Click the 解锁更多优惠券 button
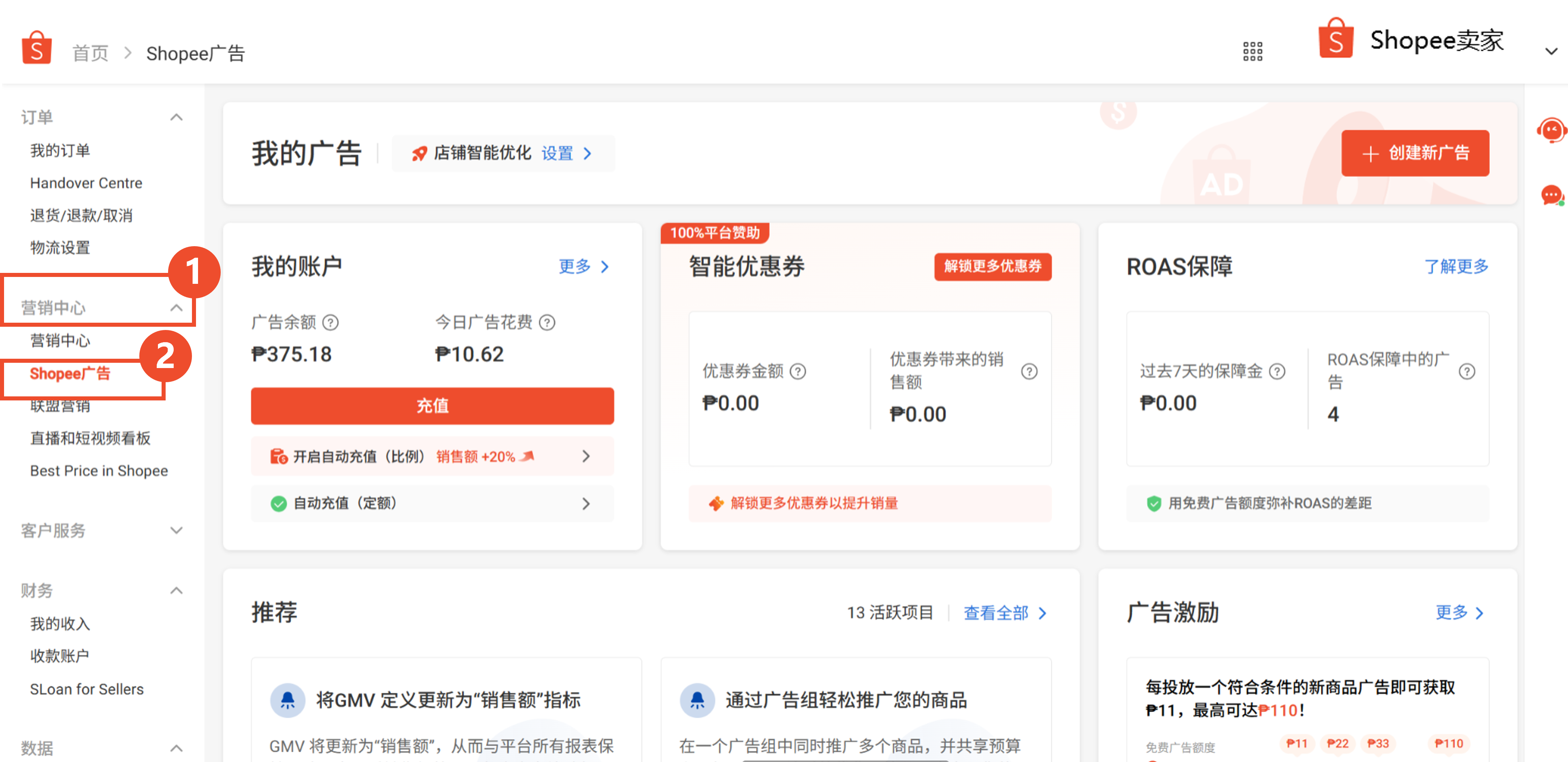 992,266
